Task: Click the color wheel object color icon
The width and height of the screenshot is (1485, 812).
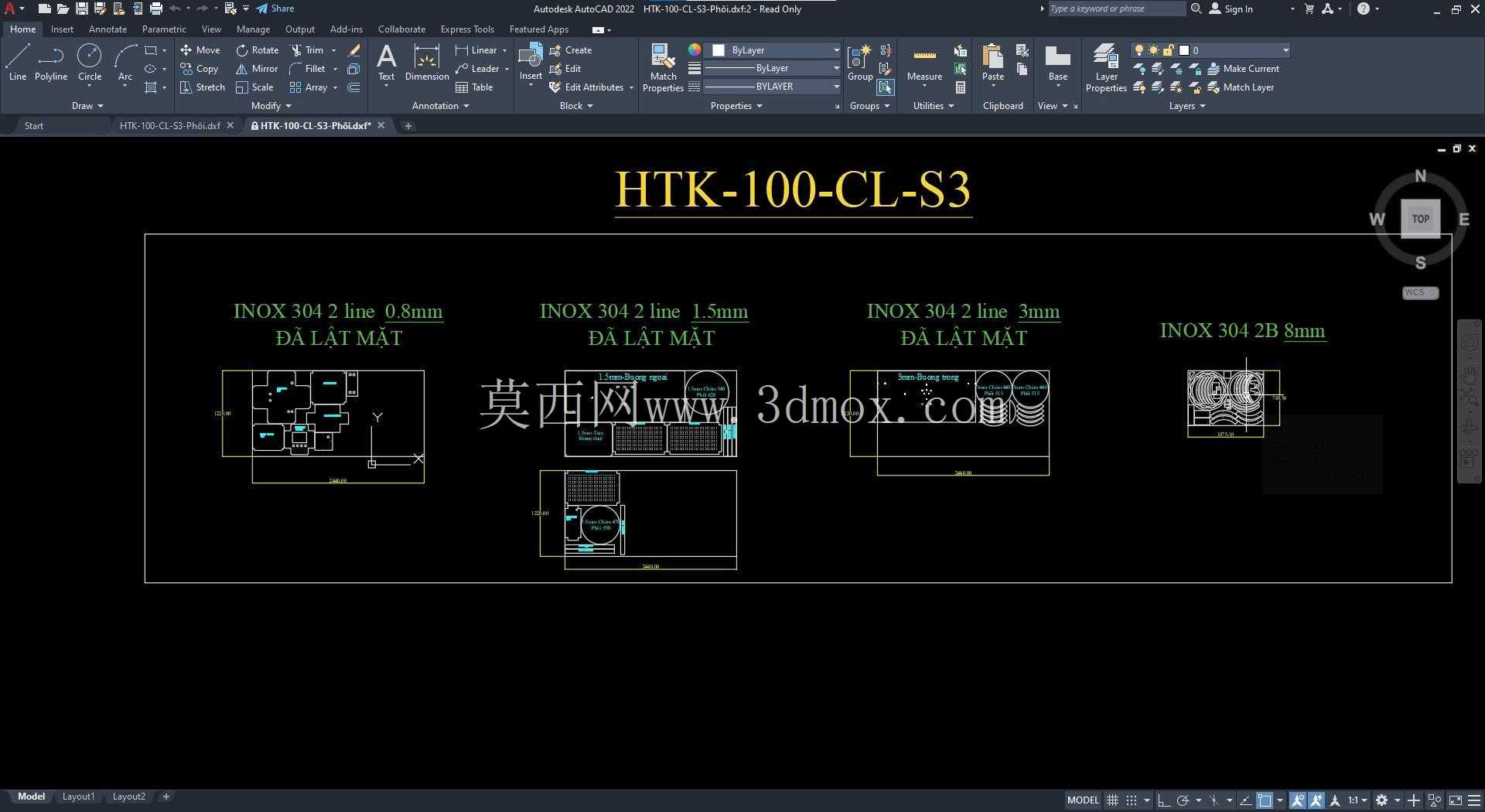Action: pos(695,49)
